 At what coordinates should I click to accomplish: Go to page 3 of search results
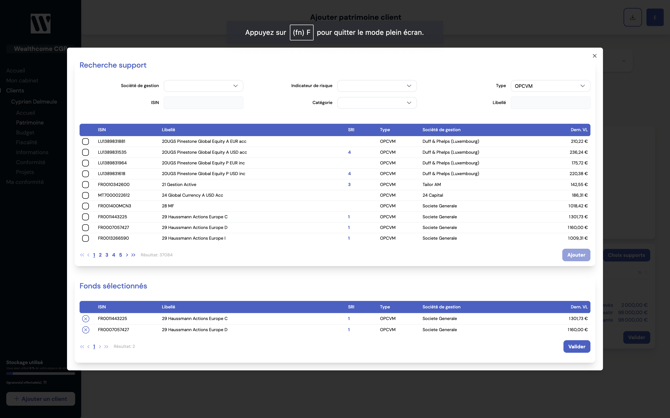107,255
